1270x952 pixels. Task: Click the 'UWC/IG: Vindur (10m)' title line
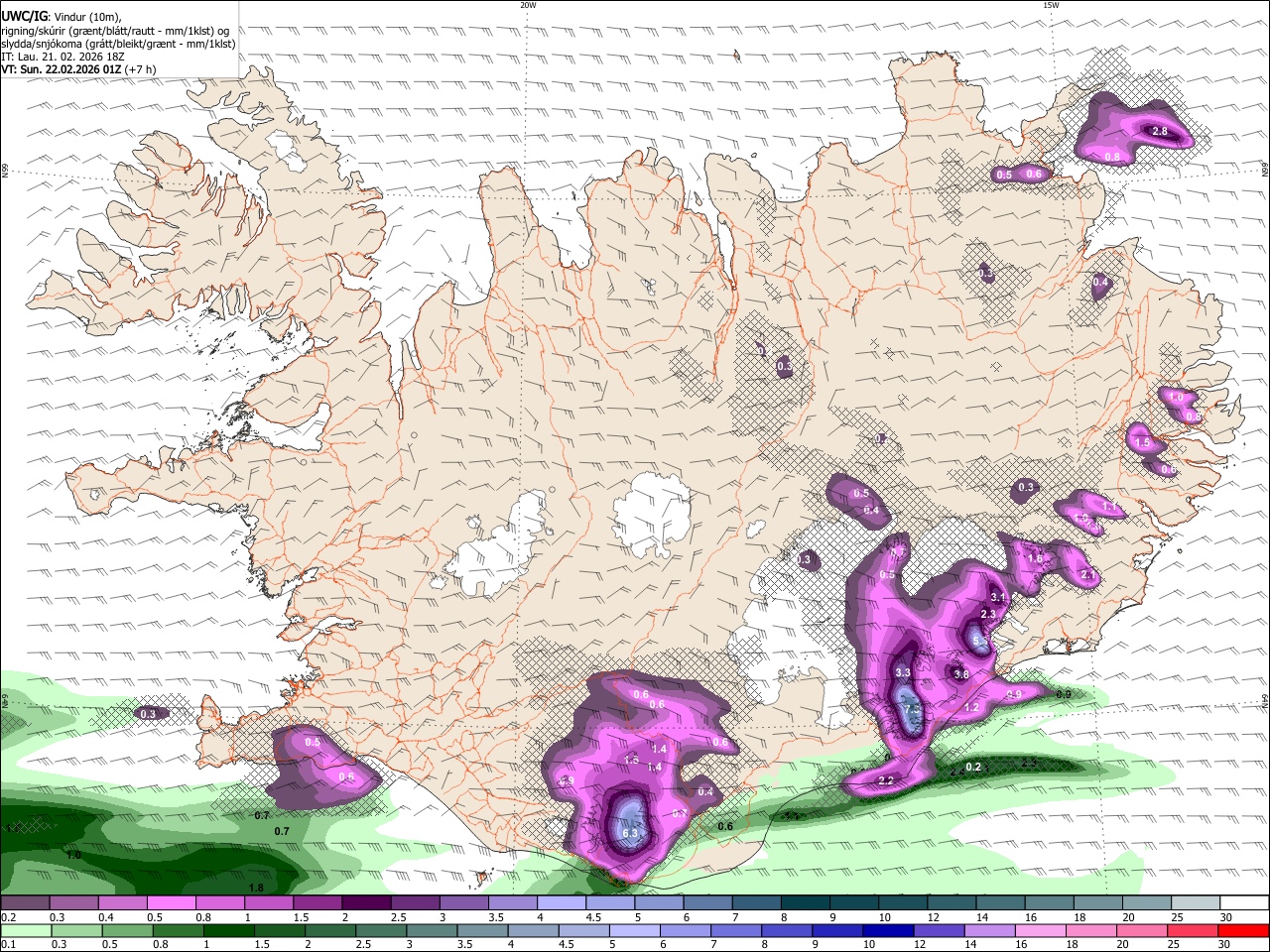[62, 16]
